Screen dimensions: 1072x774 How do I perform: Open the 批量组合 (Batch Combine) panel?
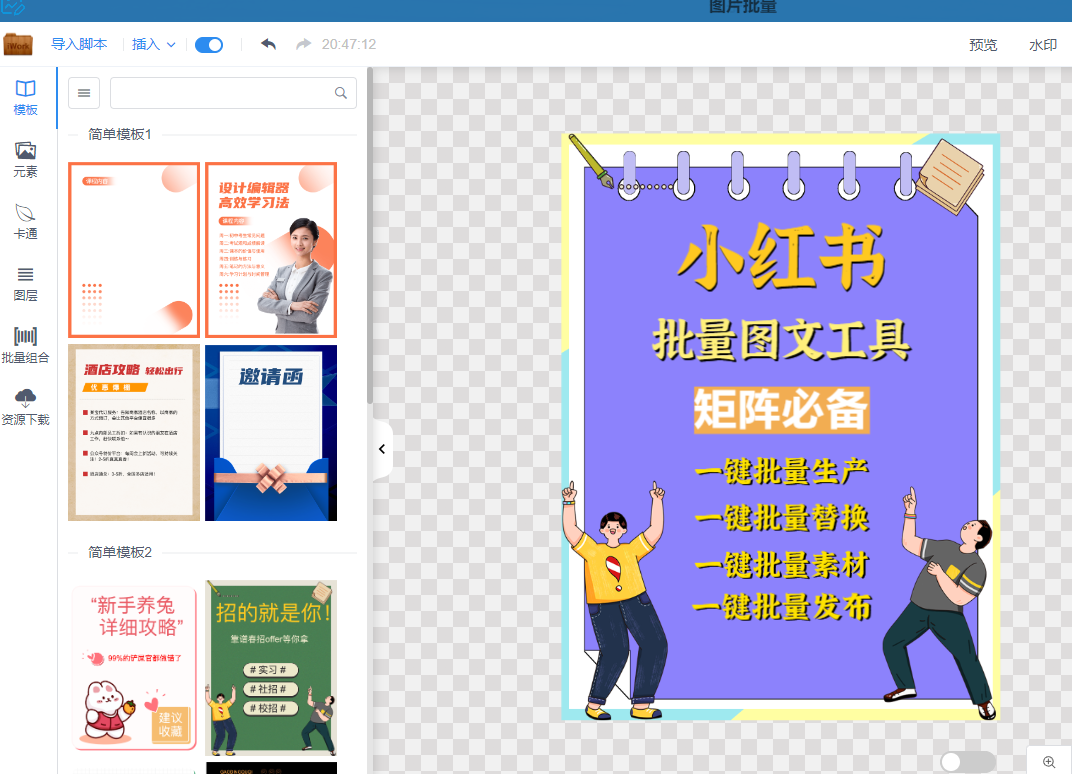point(25,344)
